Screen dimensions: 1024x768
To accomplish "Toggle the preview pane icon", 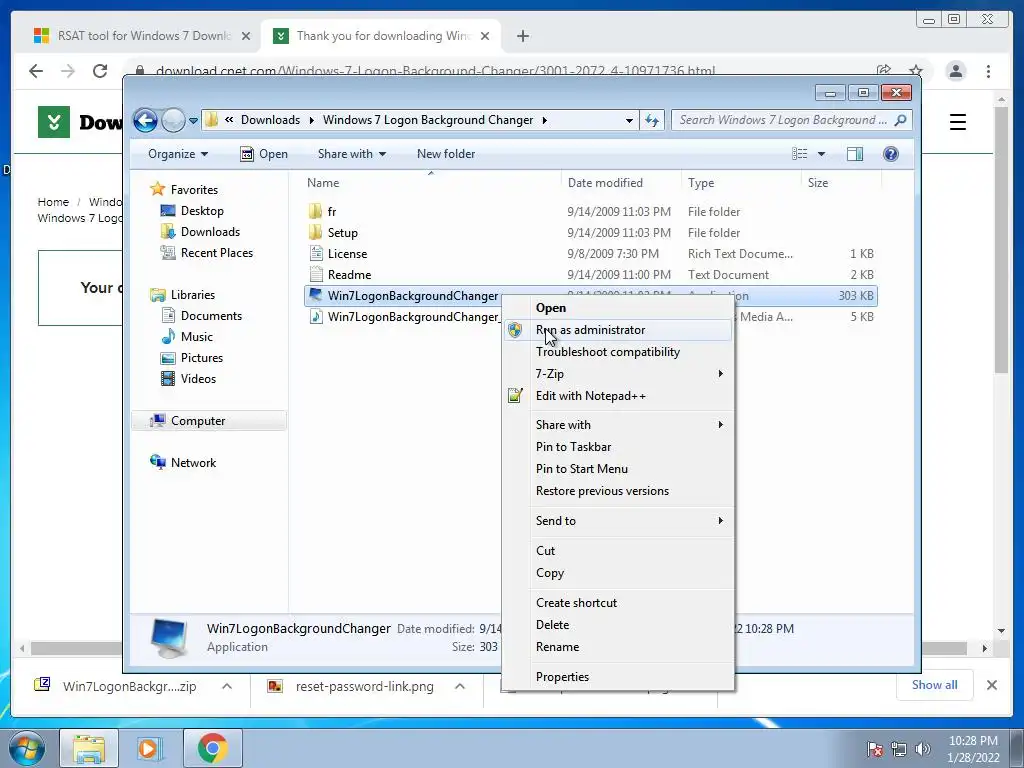I will tap(855, 153).
